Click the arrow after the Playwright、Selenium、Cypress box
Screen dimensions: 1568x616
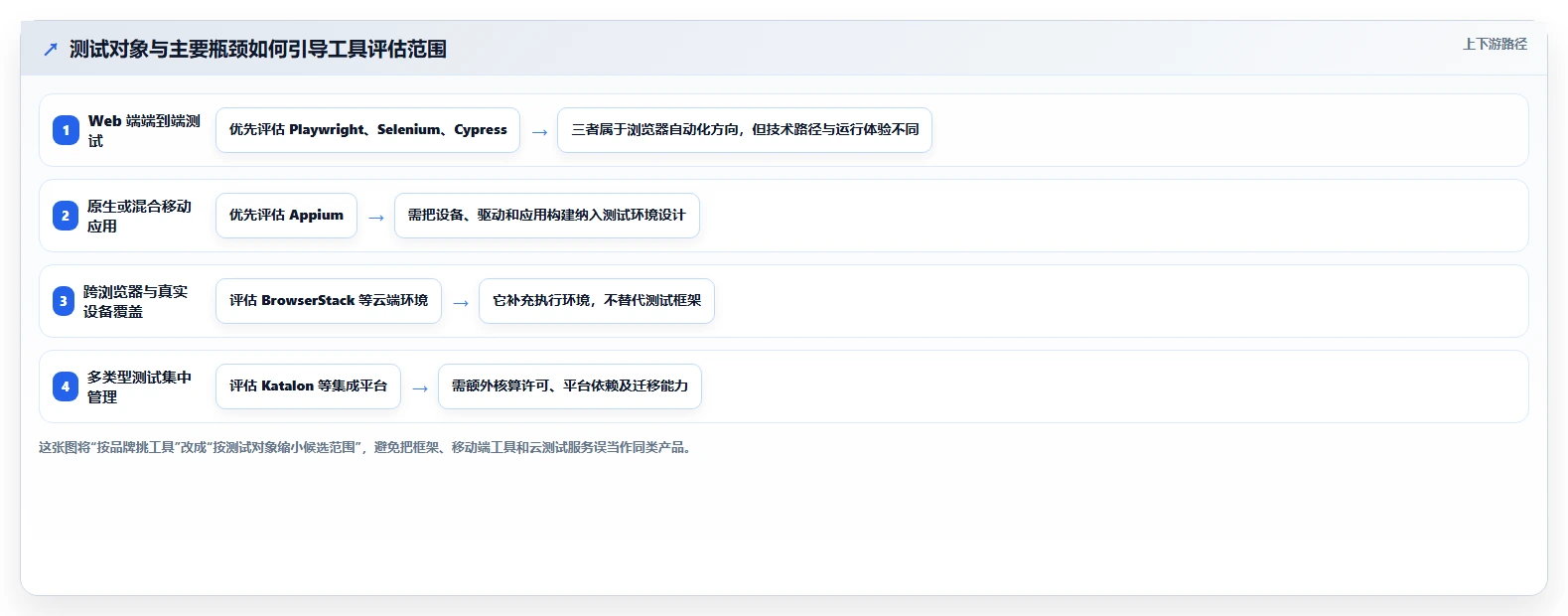point(539,132)
